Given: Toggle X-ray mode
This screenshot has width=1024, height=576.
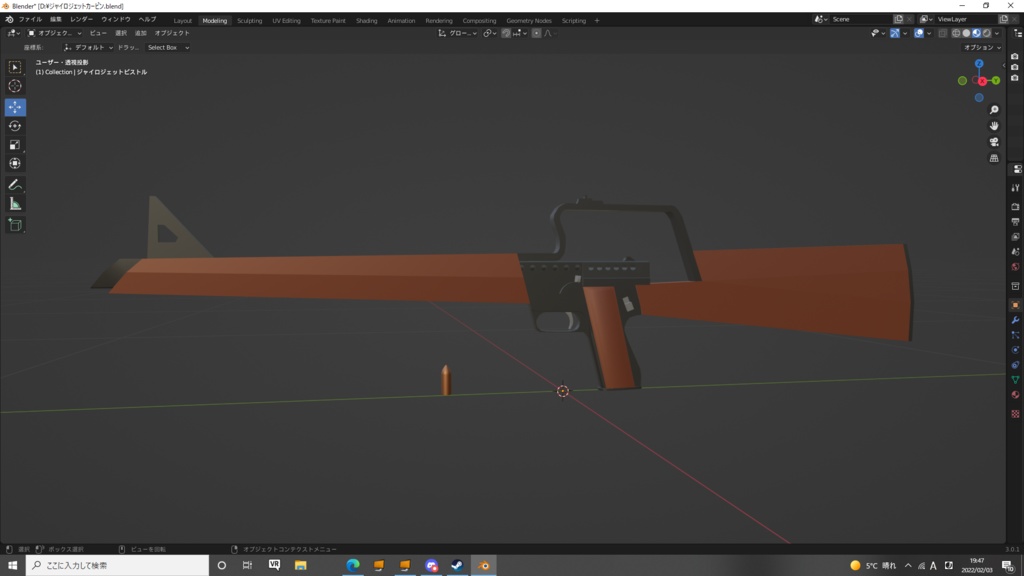Looking at the screenshot, I should (942, 33).
